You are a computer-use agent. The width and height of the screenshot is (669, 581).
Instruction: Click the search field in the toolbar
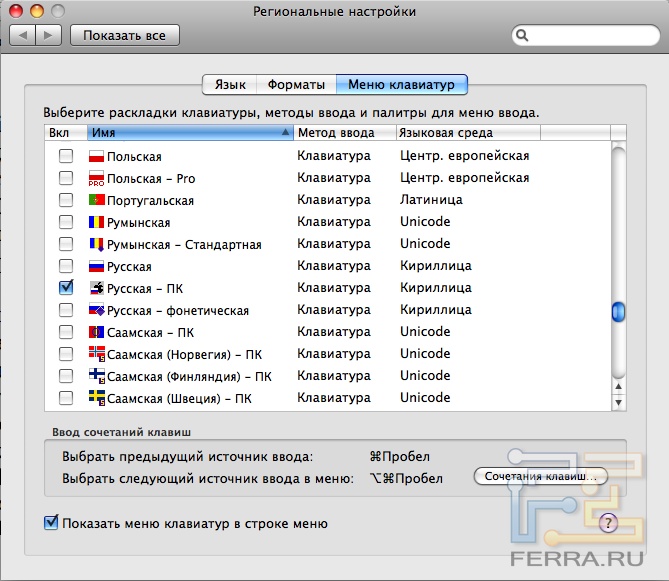pyautogui.click(x=585, y=36)
